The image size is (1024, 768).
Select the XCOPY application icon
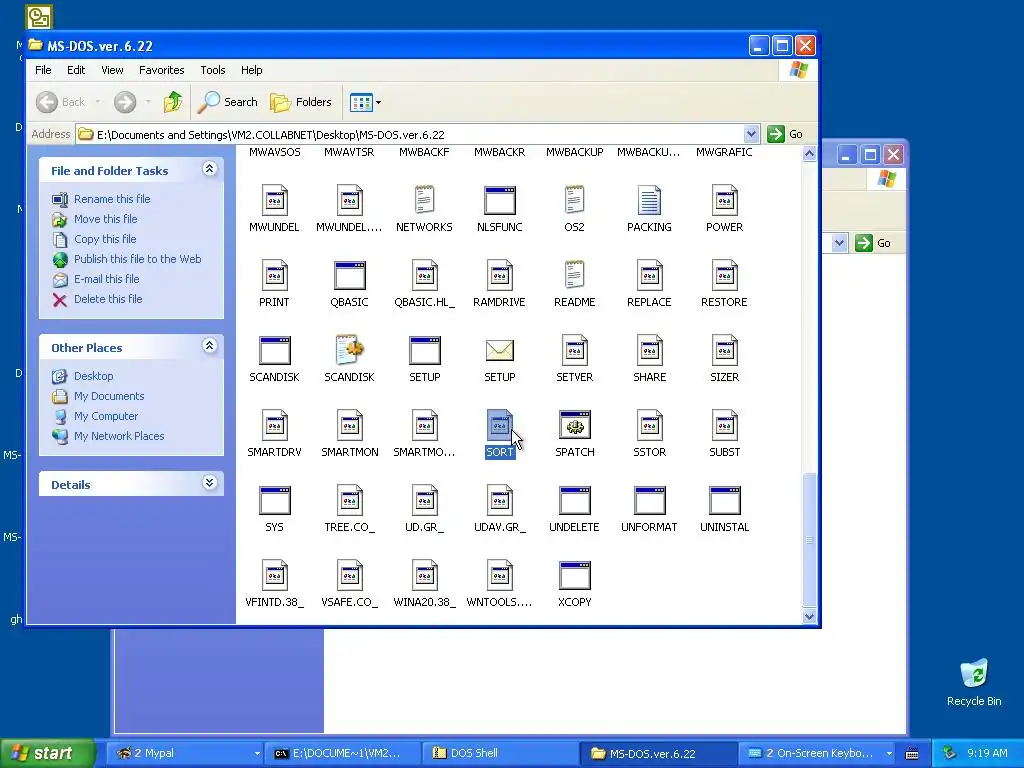pos(575,576)
